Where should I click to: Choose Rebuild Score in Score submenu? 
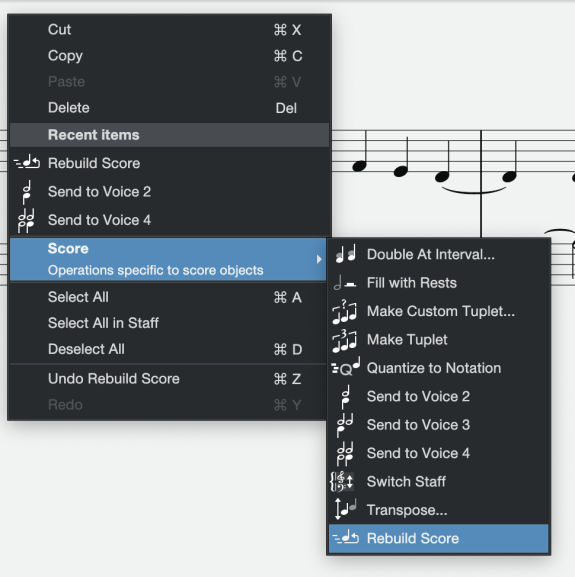439,538
